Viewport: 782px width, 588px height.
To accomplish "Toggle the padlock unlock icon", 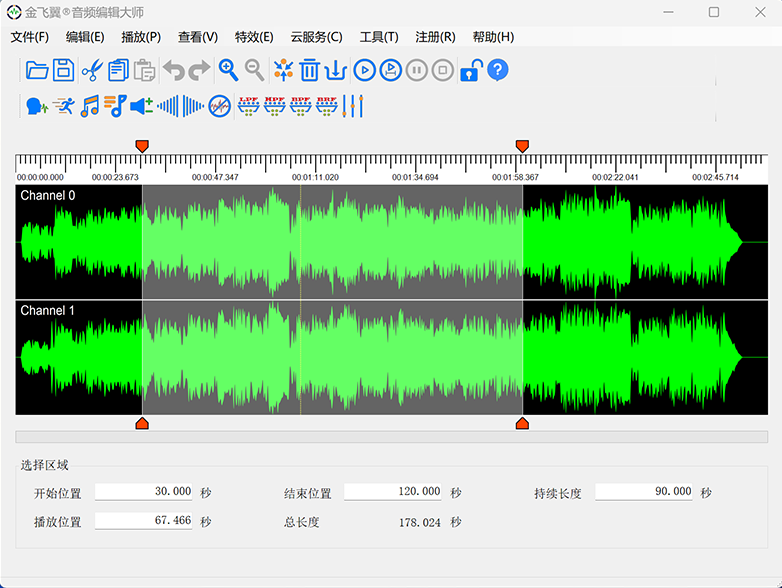I will [x=470, y=70].
